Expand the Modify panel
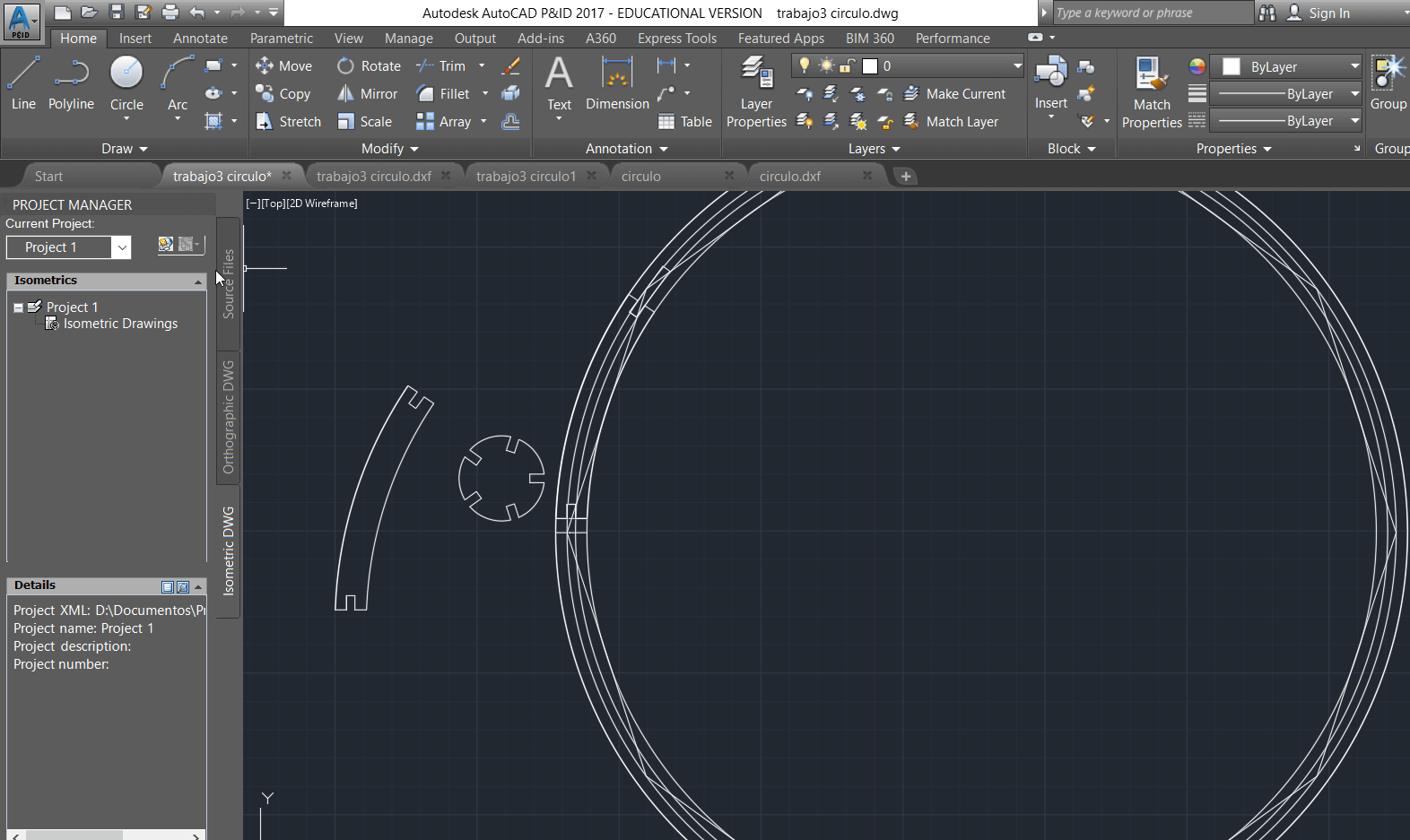Viewport: 1410px width, 840px height. pos(390,149)
